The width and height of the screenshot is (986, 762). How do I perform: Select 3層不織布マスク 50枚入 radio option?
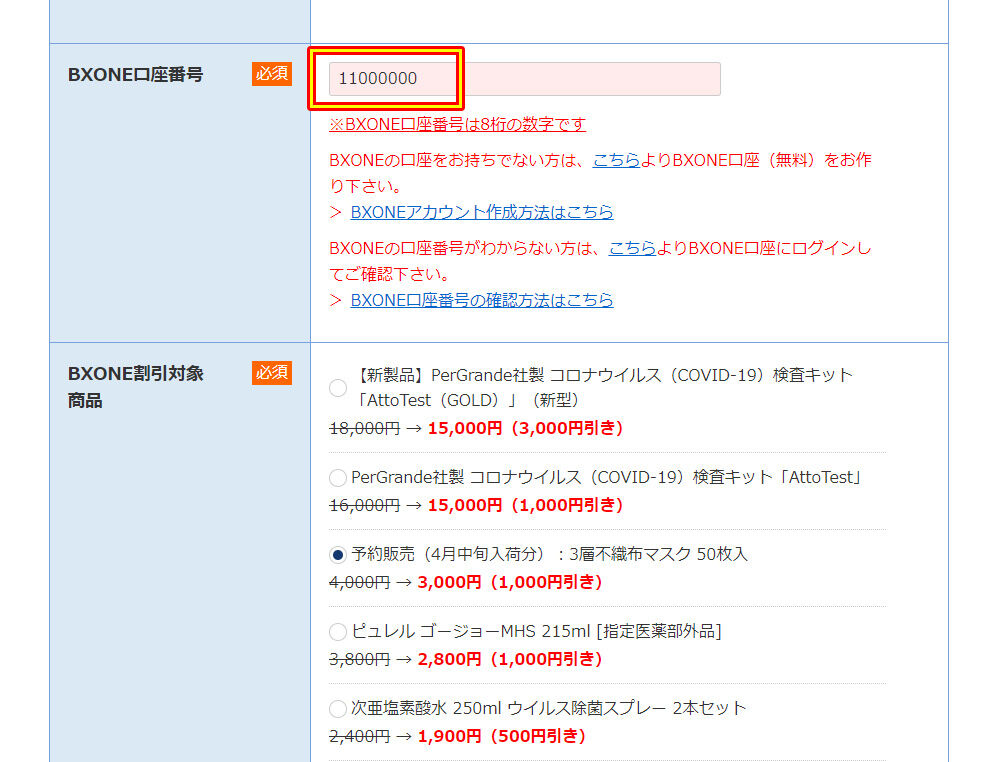[338, 555]
